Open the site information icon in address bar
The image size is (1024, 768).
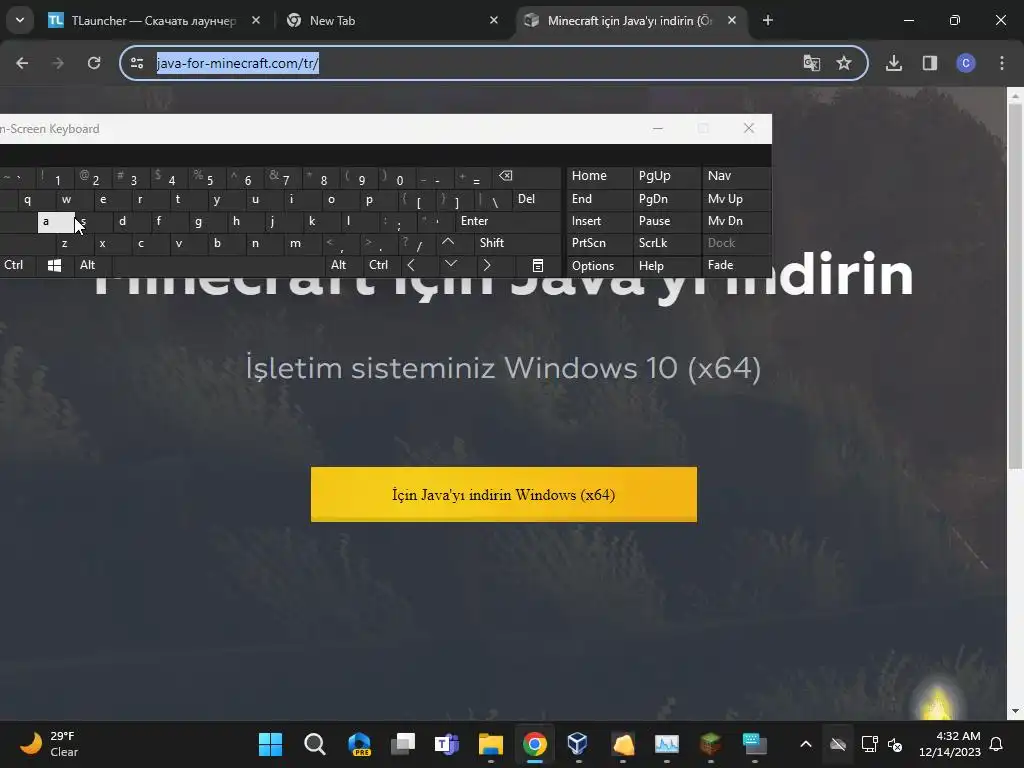137,63
